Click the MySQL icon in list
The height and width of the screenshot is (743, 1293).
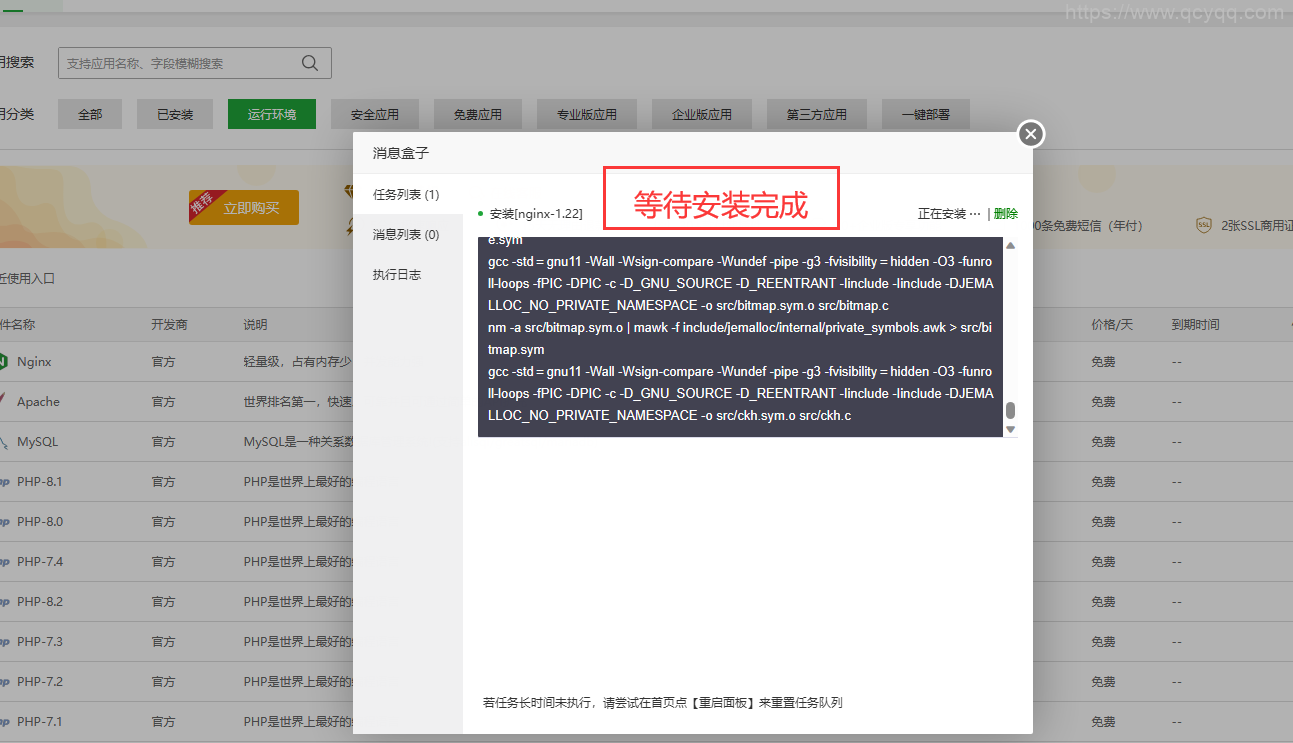click(x=4, y=441)
